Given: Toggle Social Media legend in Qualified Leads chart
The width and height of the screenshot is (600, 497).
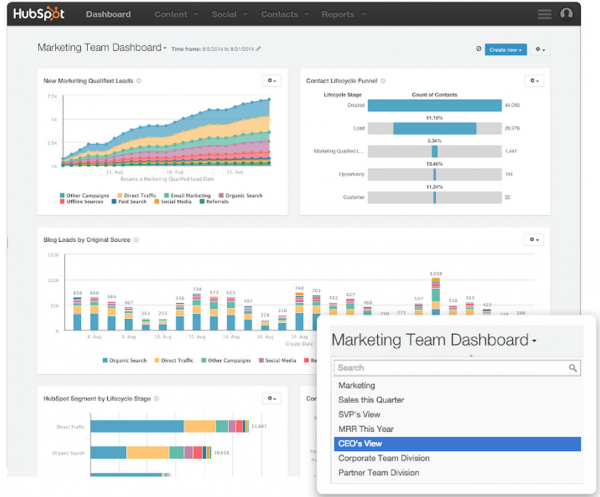Looking at the screenshot, I should 173,201.
